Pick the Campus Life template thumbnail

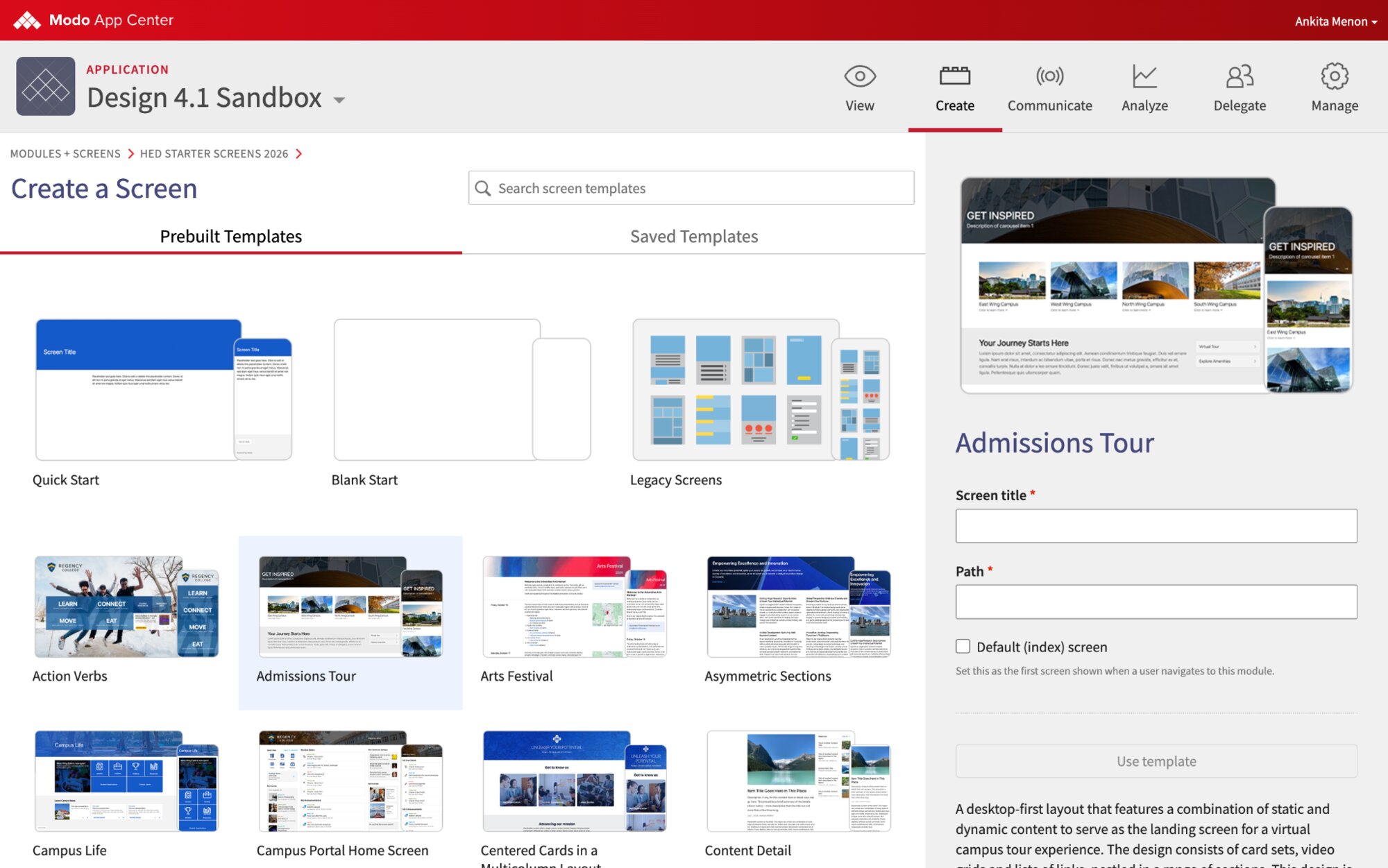(x=126, y=781)
